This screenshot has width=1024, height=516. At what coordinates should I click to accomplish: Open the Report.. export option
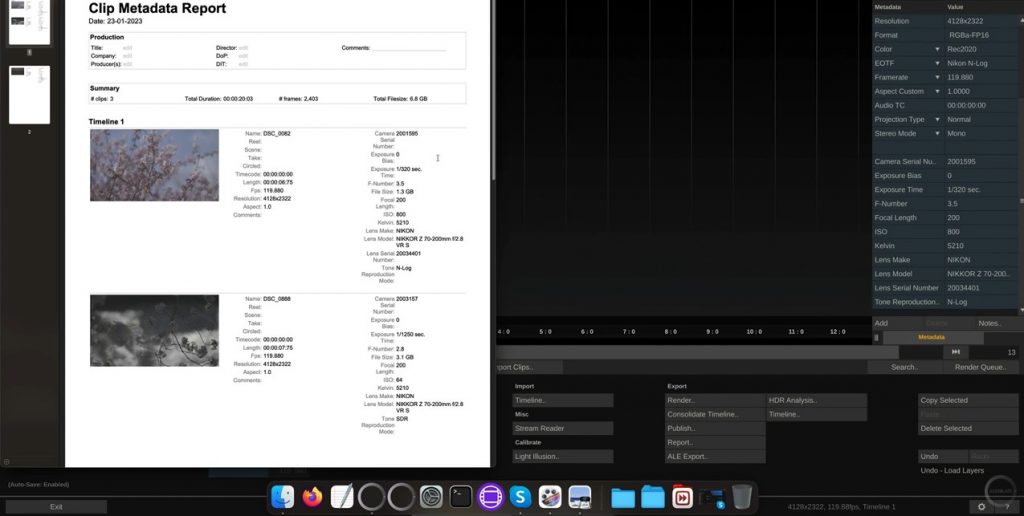714,442
